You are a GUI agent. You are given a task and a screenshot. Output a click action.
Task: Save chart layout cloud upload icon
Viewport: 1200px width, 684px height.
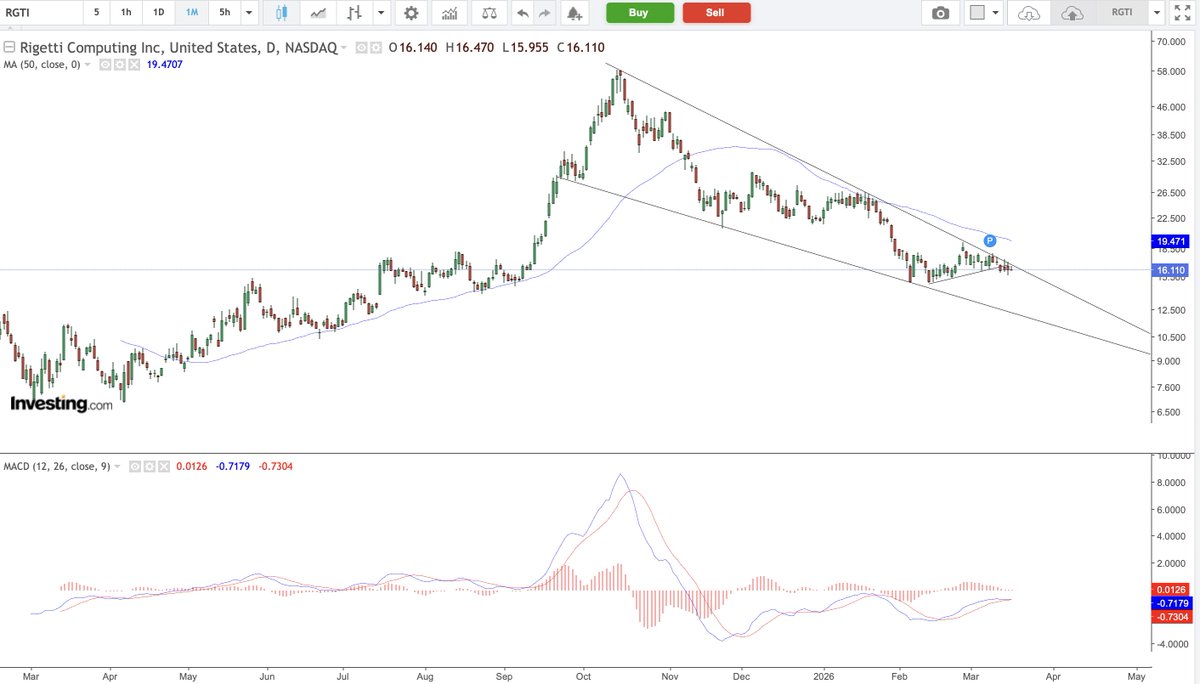(1071, 13)
